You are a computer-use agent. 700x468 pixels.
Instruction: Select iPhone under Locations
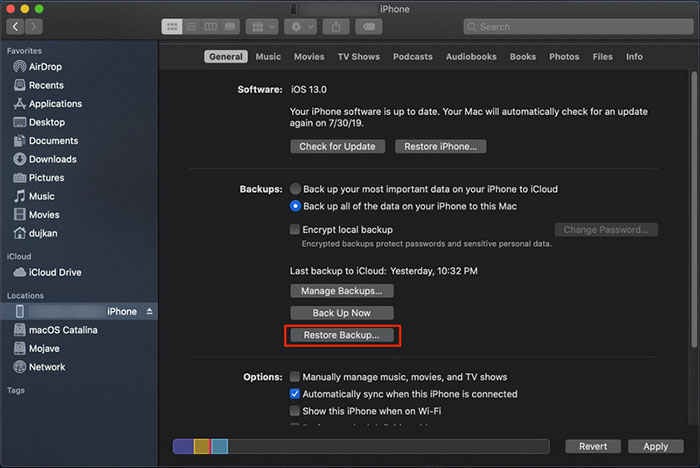(79, 311)
